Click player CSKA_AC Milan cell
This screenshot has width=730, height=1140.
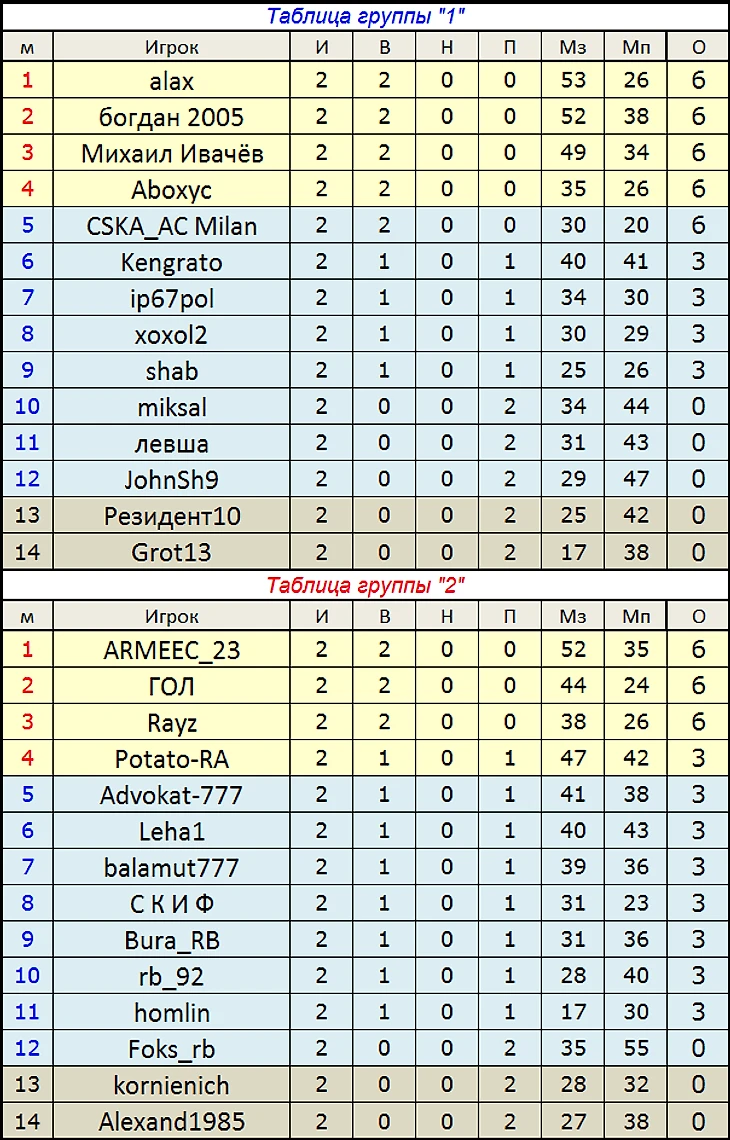[172, 226]
